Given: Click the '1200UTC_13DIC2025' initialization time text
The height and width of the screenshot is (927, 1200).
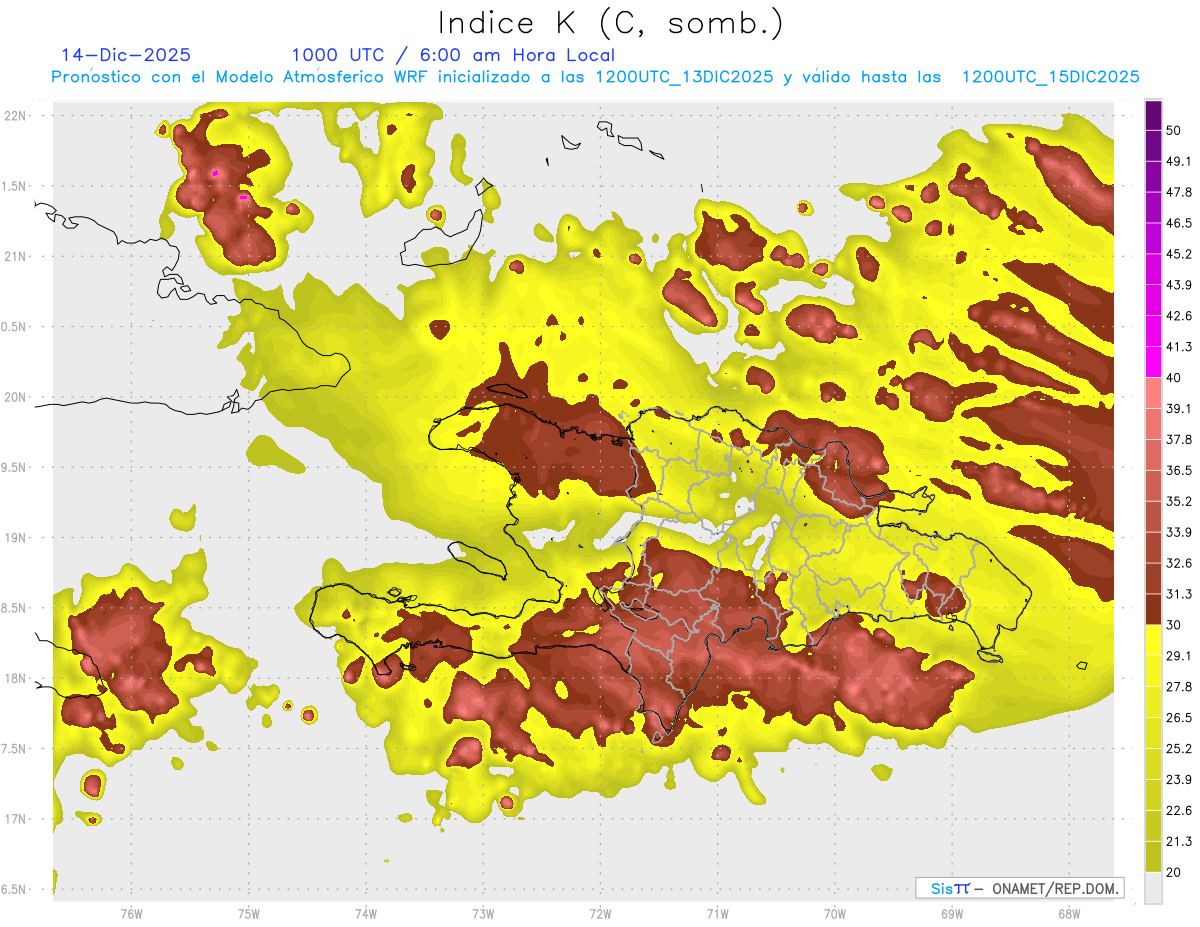Looking at the screenshot, I should coord(684,77).
